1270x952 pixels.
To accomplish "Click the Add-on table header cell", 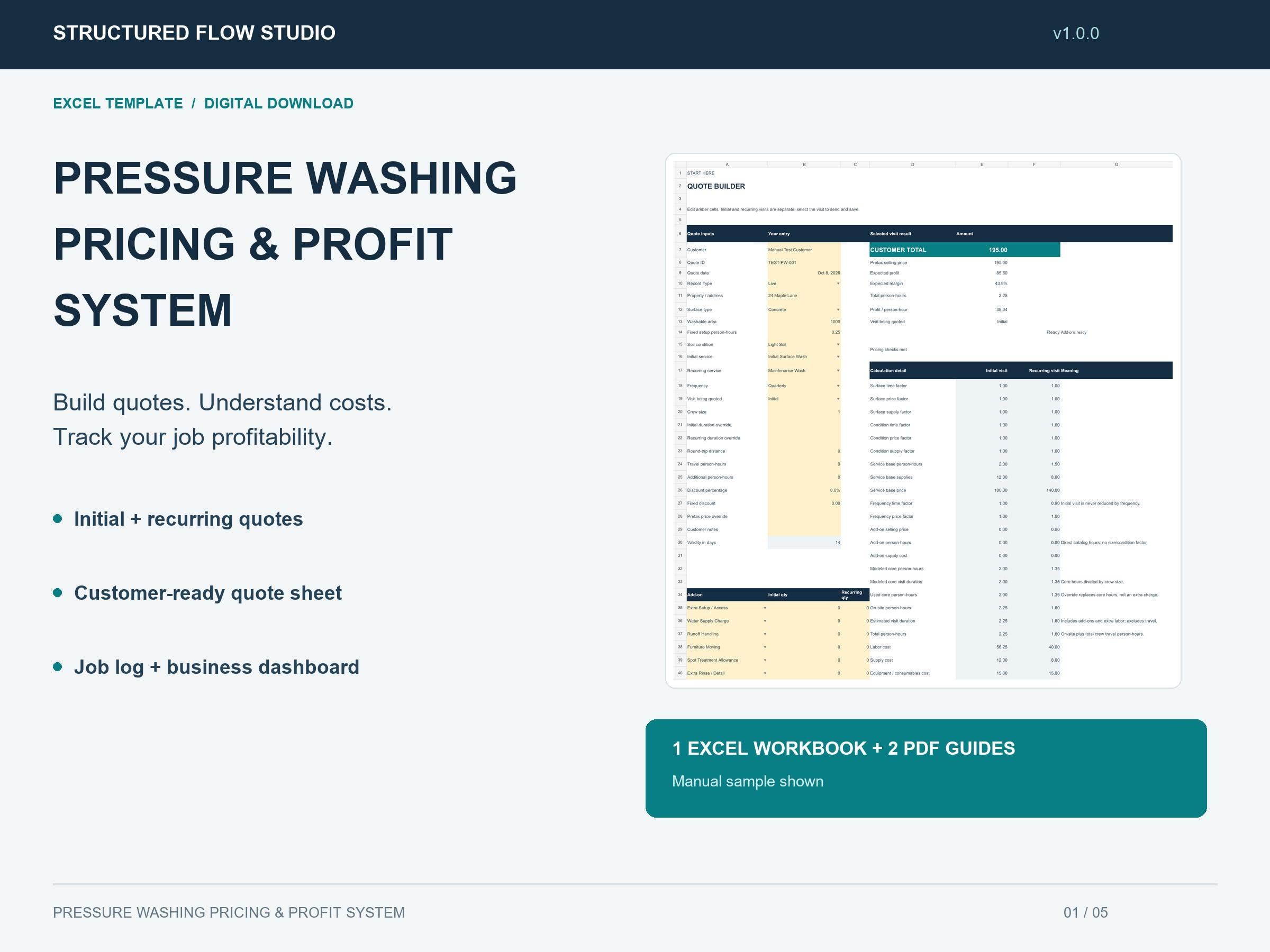I will point(727,595).
